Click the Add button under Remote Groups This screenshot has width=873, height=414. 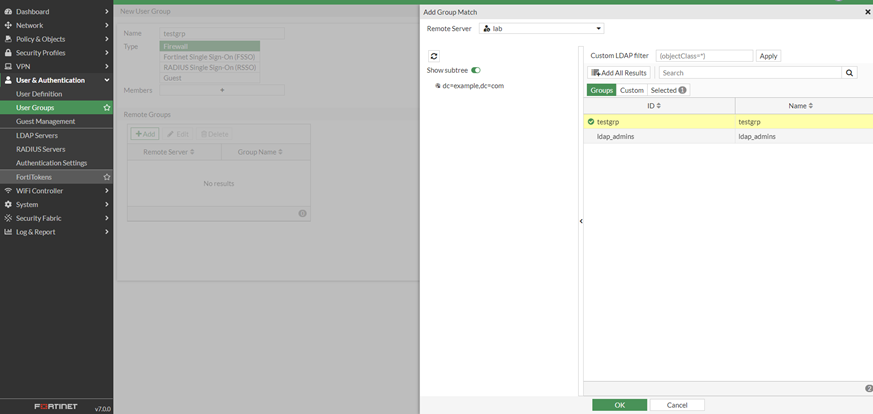tap(145, 134)
